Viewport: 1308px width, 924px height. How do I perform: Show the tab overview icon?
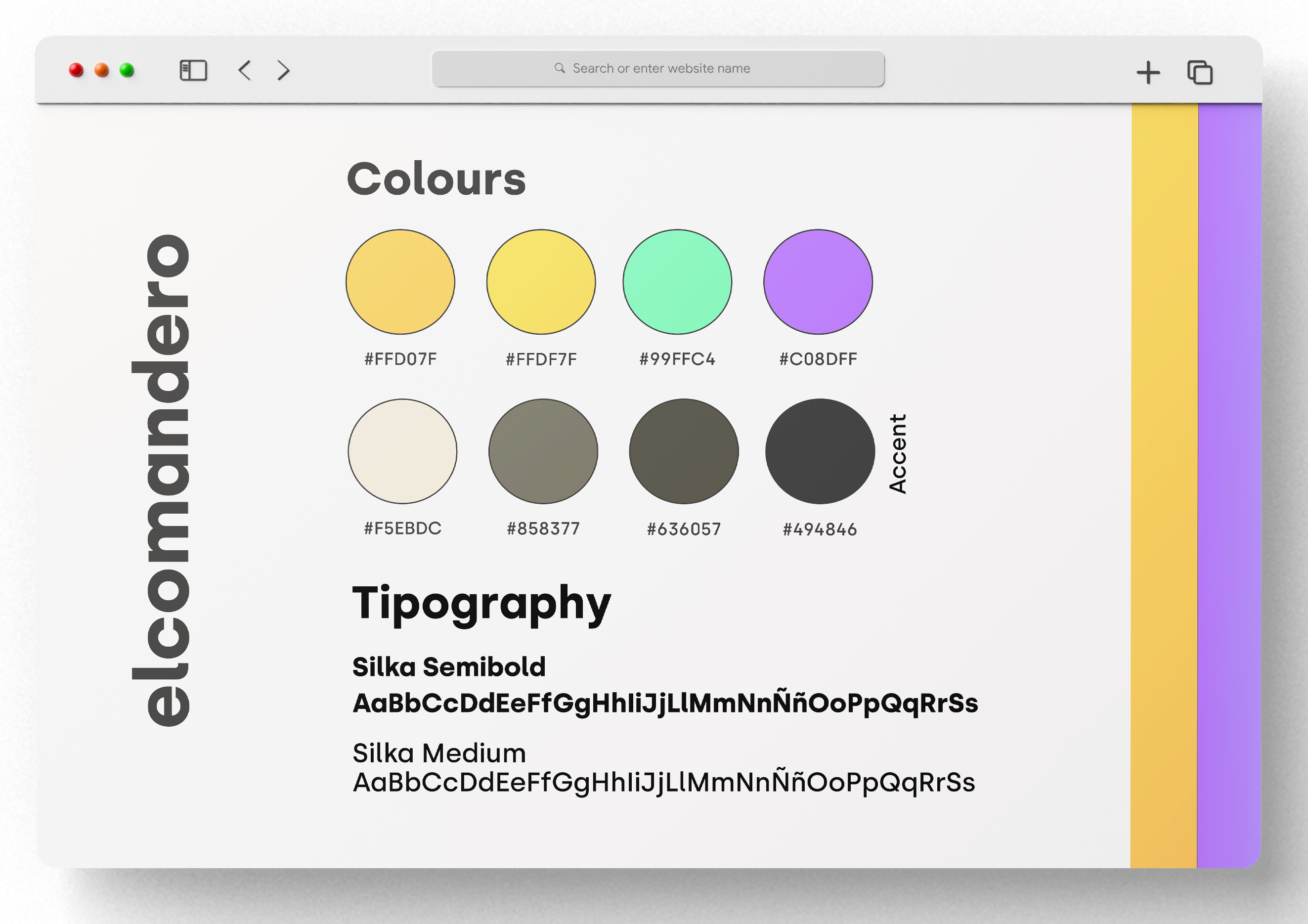click(x=1200, y=73)
